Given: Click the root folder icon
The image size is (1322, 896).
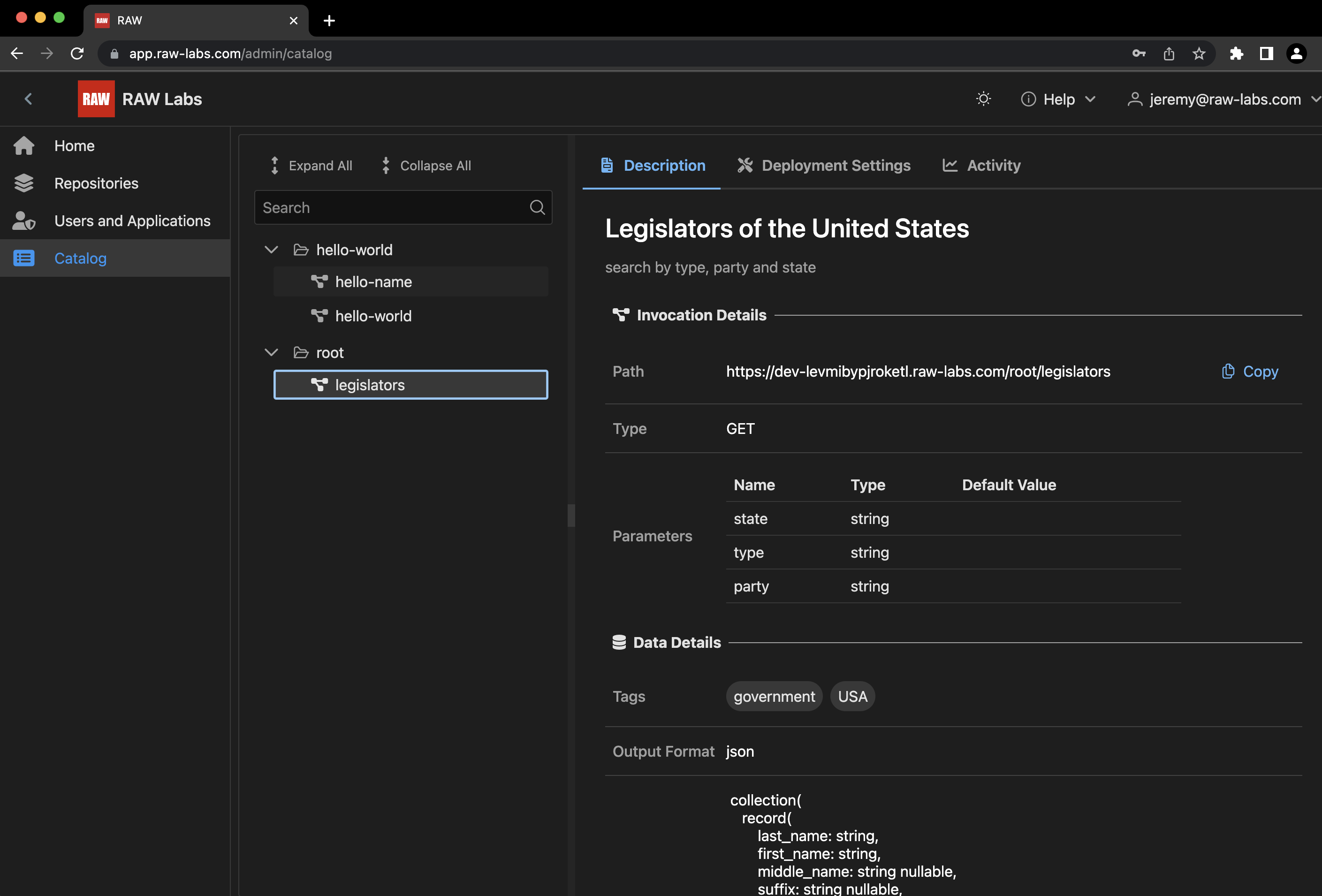Looking at the screenshot, I should 301,353.
